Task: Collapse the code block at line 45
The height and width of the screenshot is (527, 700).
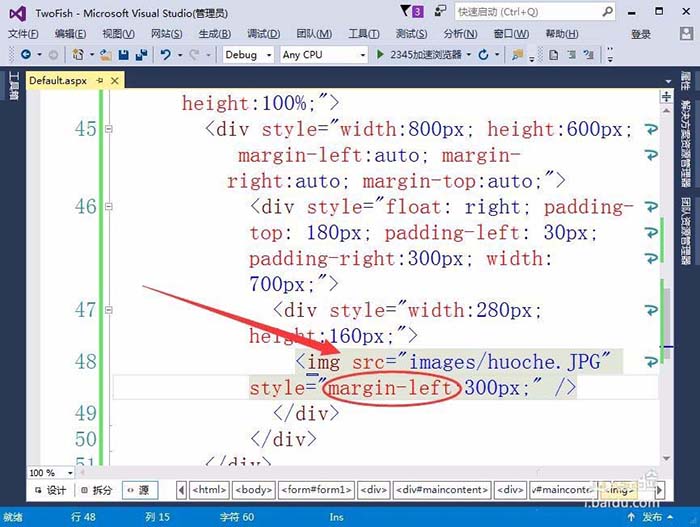Action: click(108, 129)
